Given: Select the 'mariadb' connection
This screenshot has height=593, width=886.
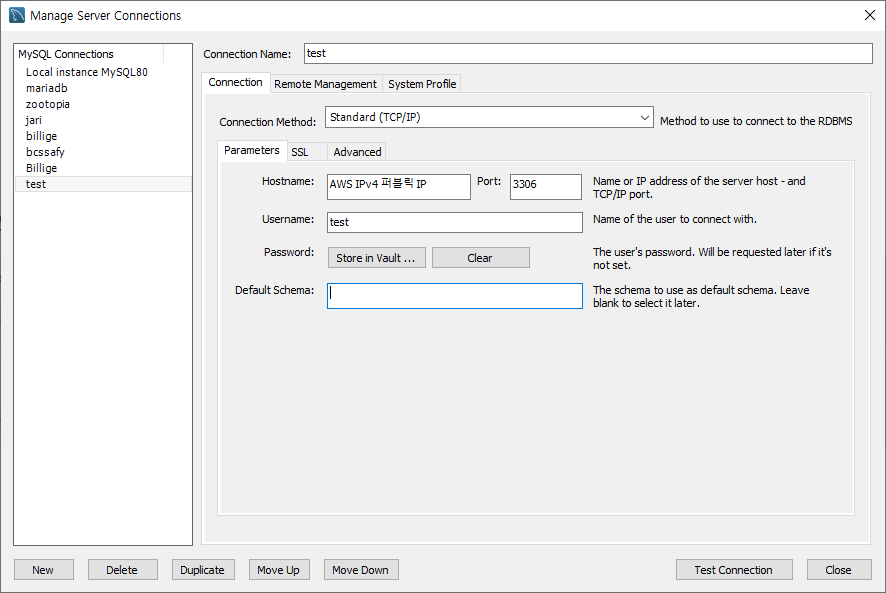Looking at the screenshot, I should point(103,88).
